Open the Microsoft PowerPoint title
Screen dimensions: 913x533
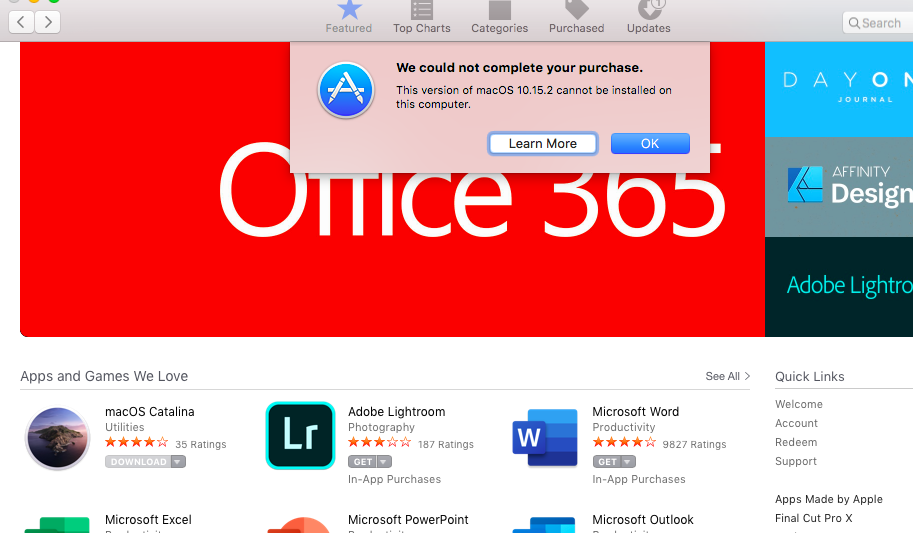(x=408, y=519)
